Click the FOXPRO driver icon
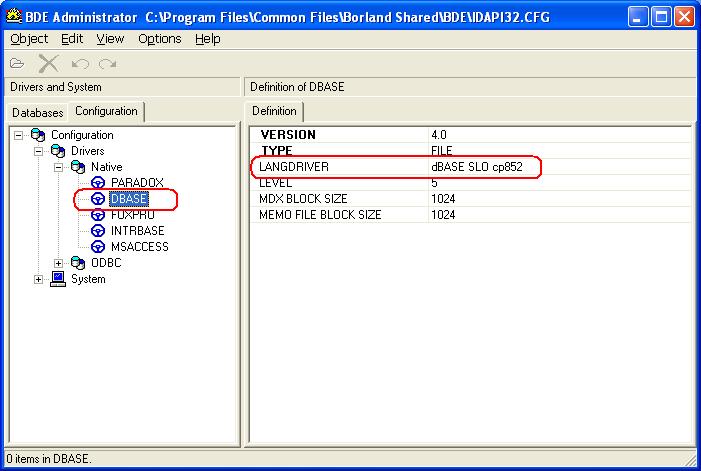The width and height of the screenshot is (701, 471). (x=98, y=215)
